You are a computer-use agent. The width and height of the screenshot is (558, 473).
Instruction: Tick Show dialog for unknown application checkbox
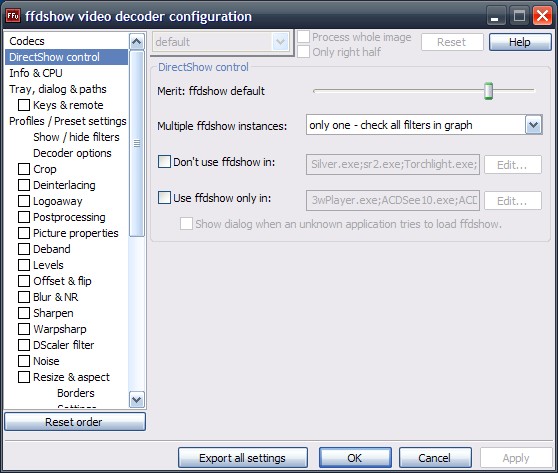tap(186, 224)
